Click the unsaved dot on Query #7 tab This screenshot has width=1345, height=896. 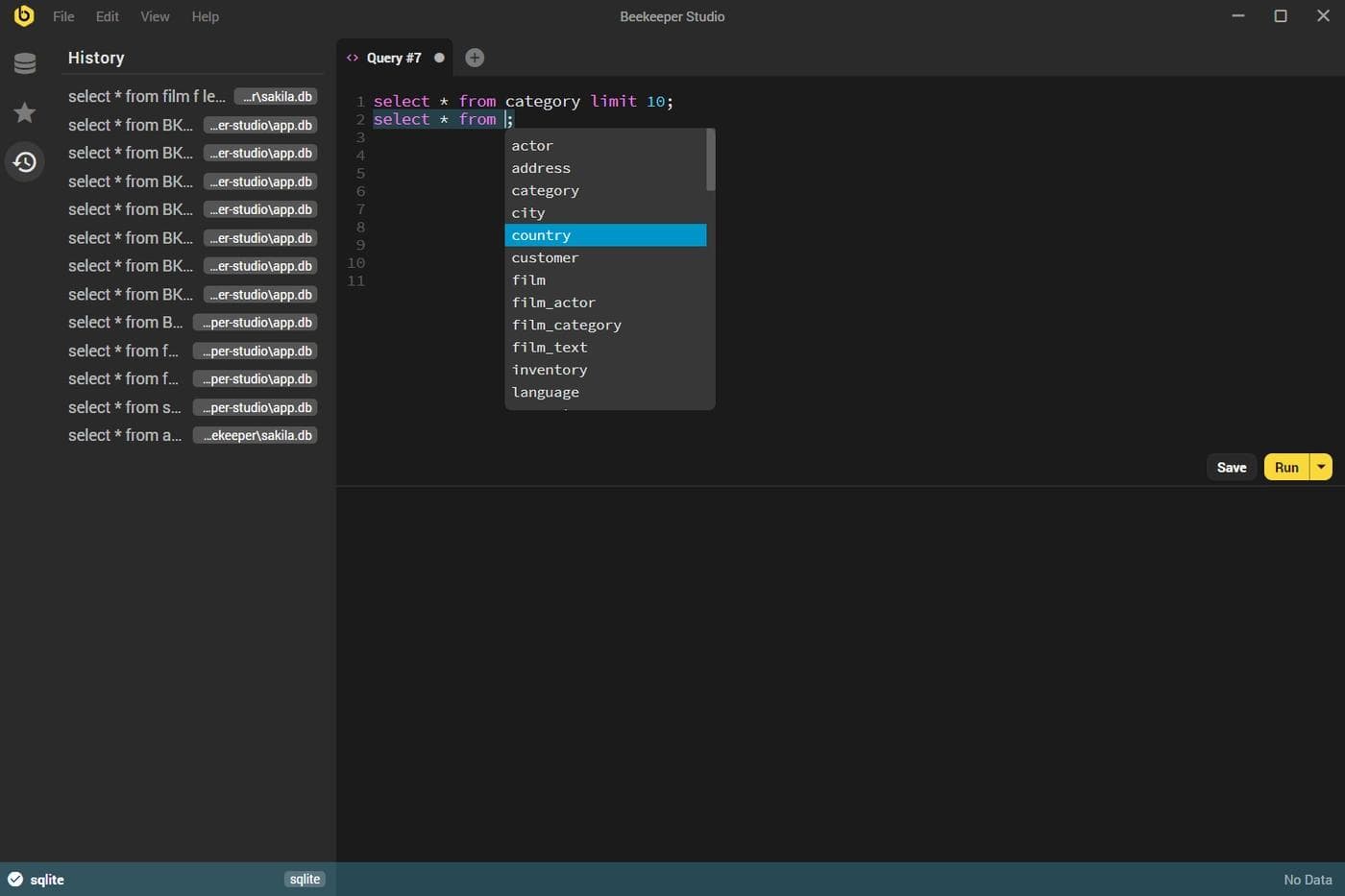click(x=439, y=58)
